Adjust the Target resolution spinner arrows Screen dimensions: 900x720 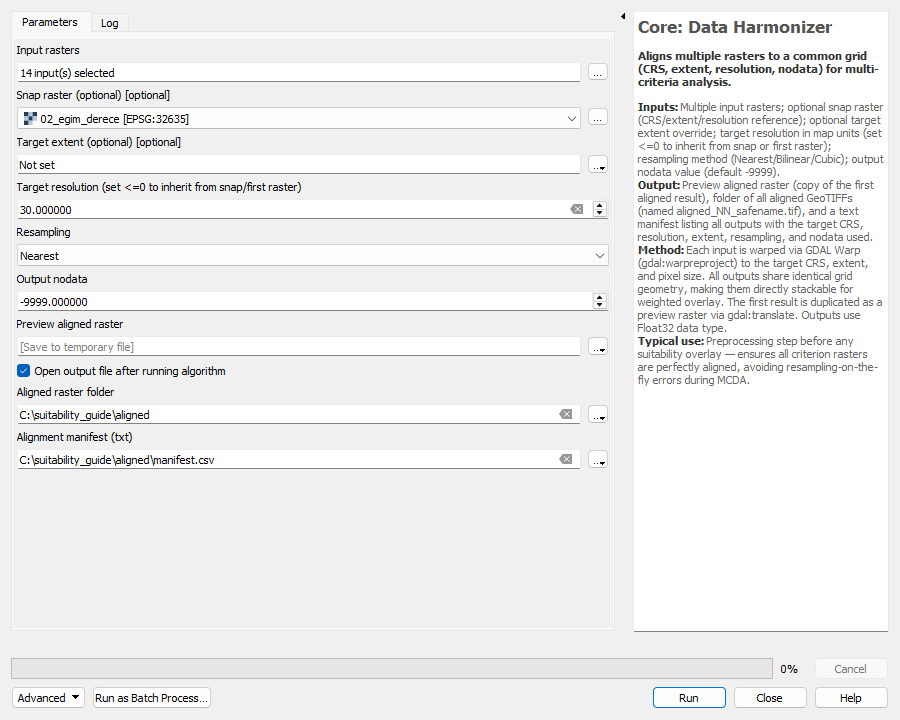point(600,210)
